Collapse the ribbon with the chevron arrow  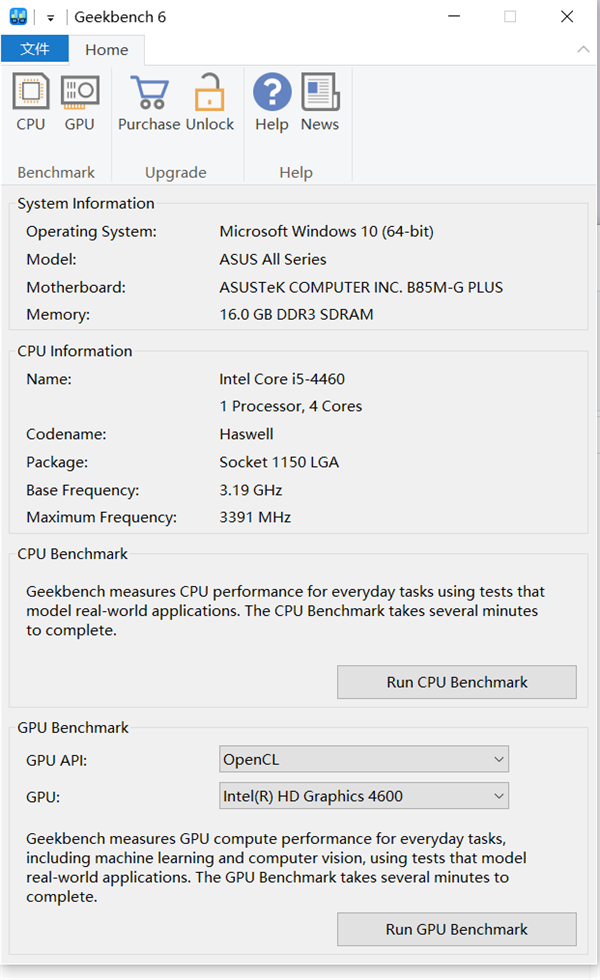[x=583, y=49]
